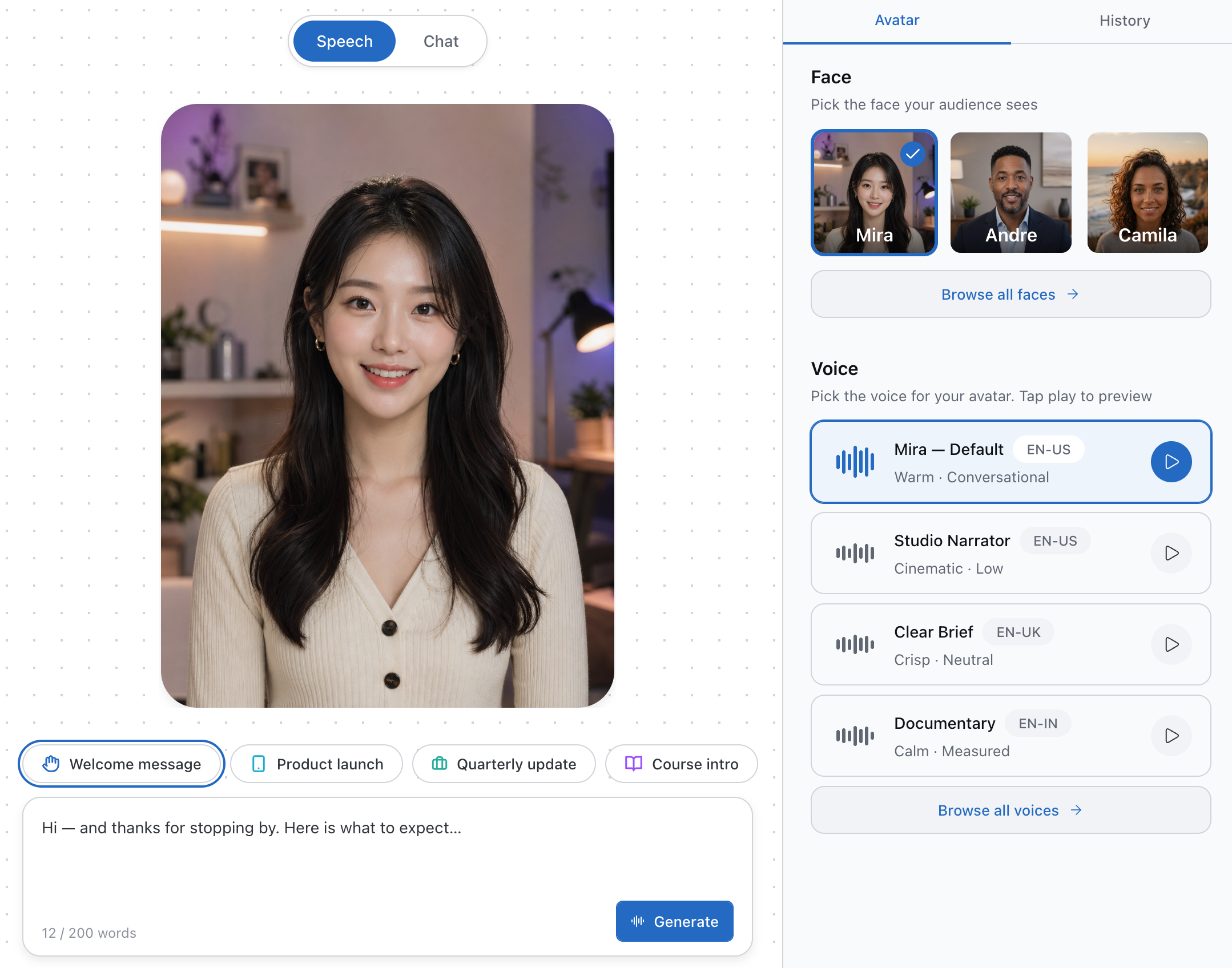Play the Clear Brief voice sample
Viewport: 1232px width, 968px height.
point(1171,644)
